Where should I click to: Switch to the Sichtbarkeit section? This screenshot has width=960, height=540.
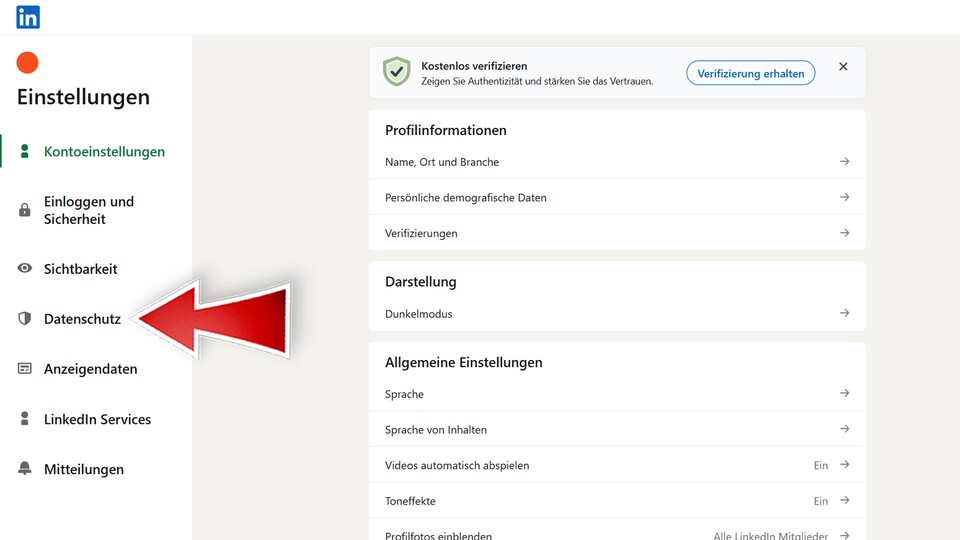80,269
